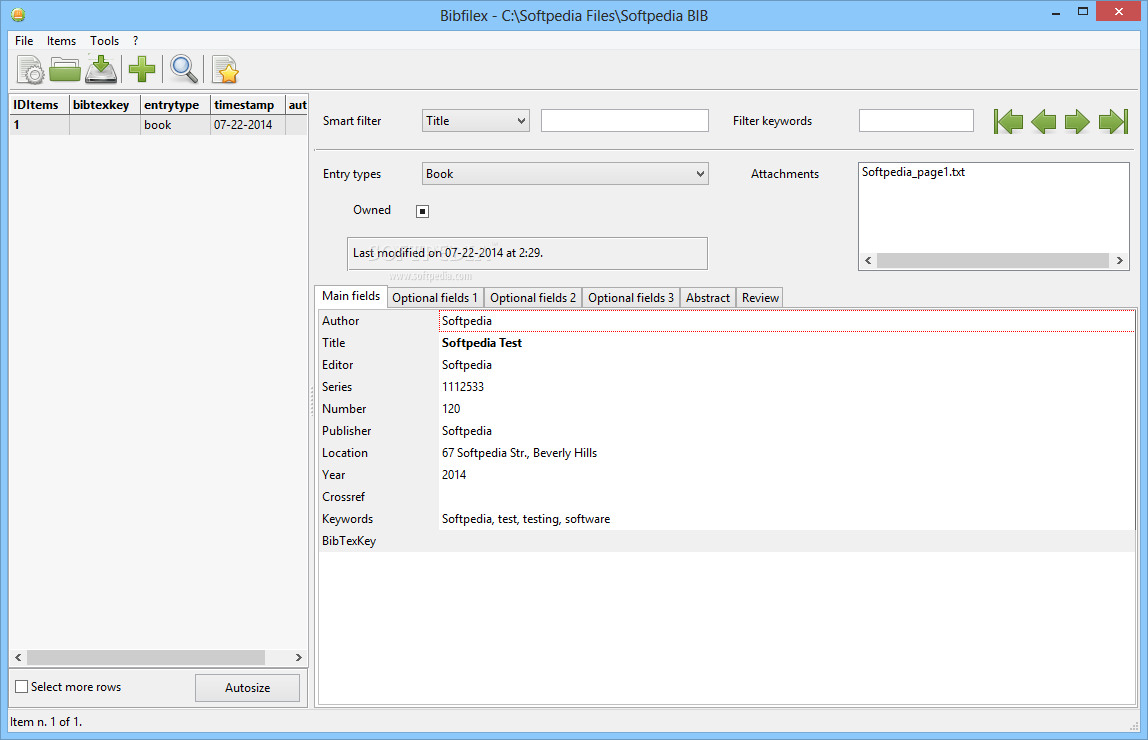Click the 'book' entrytype cell

(x=175, y=125)
